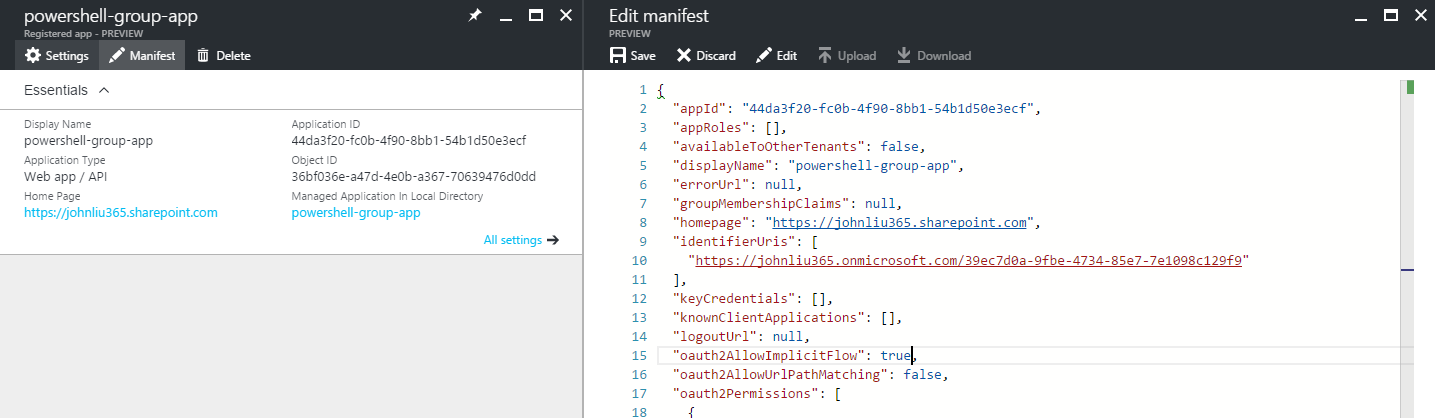The image size is (1435, 418).
Task: Pin the powershell-group-app blade
Action: tap(475, 16)
